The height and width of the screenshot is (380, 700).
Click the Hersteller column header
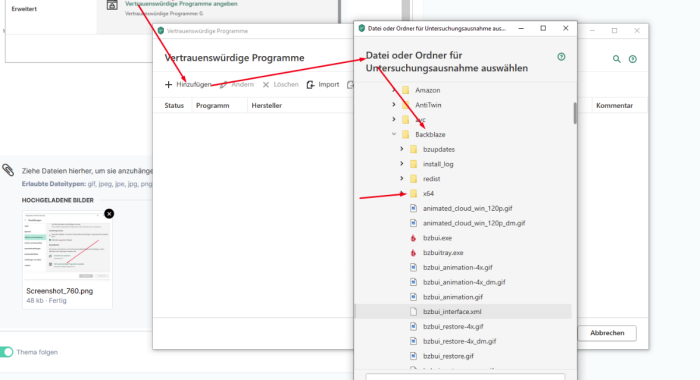coord(267,105)
